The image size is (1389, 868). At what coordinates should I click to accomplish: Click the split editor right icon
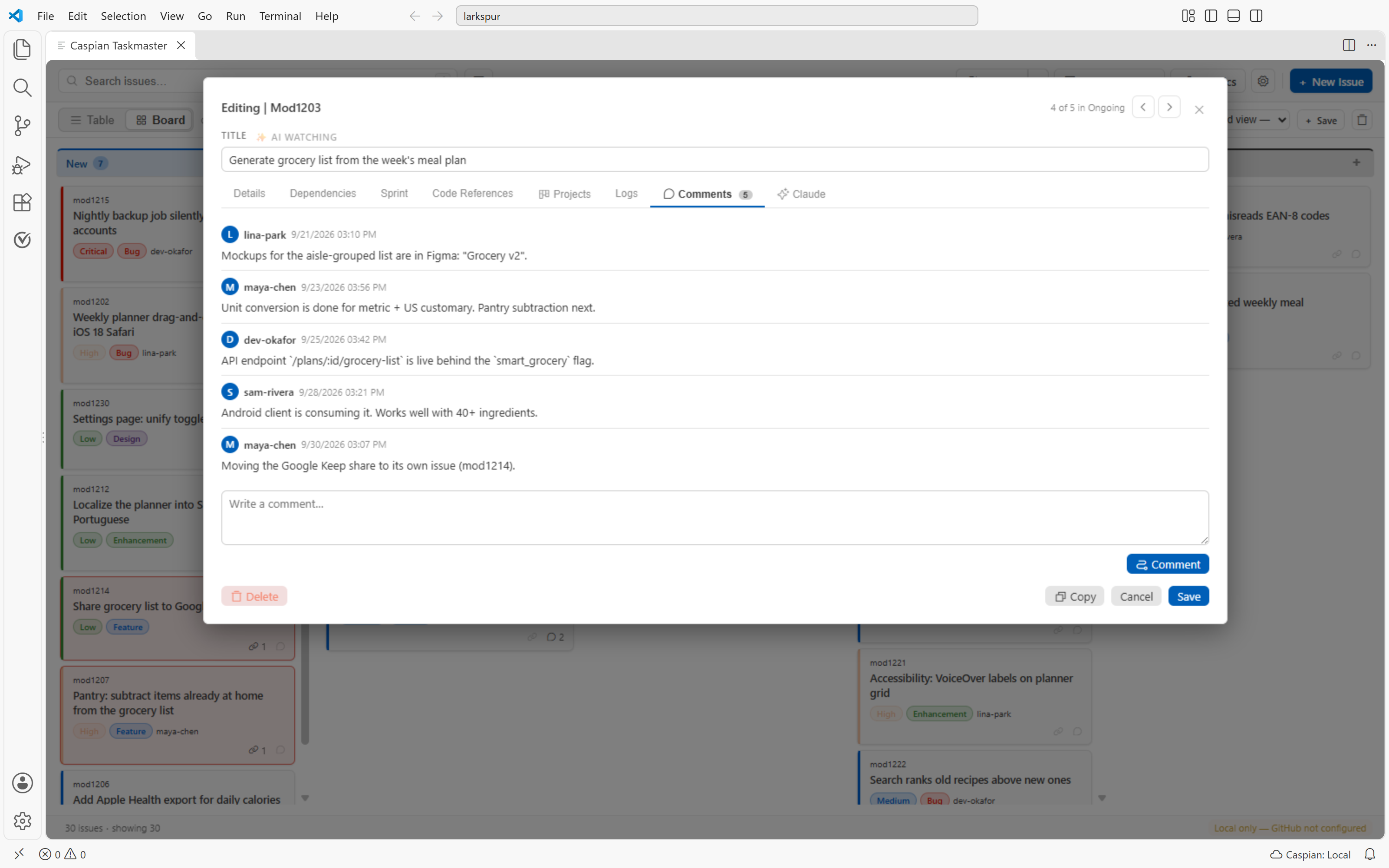[1349, 45]
